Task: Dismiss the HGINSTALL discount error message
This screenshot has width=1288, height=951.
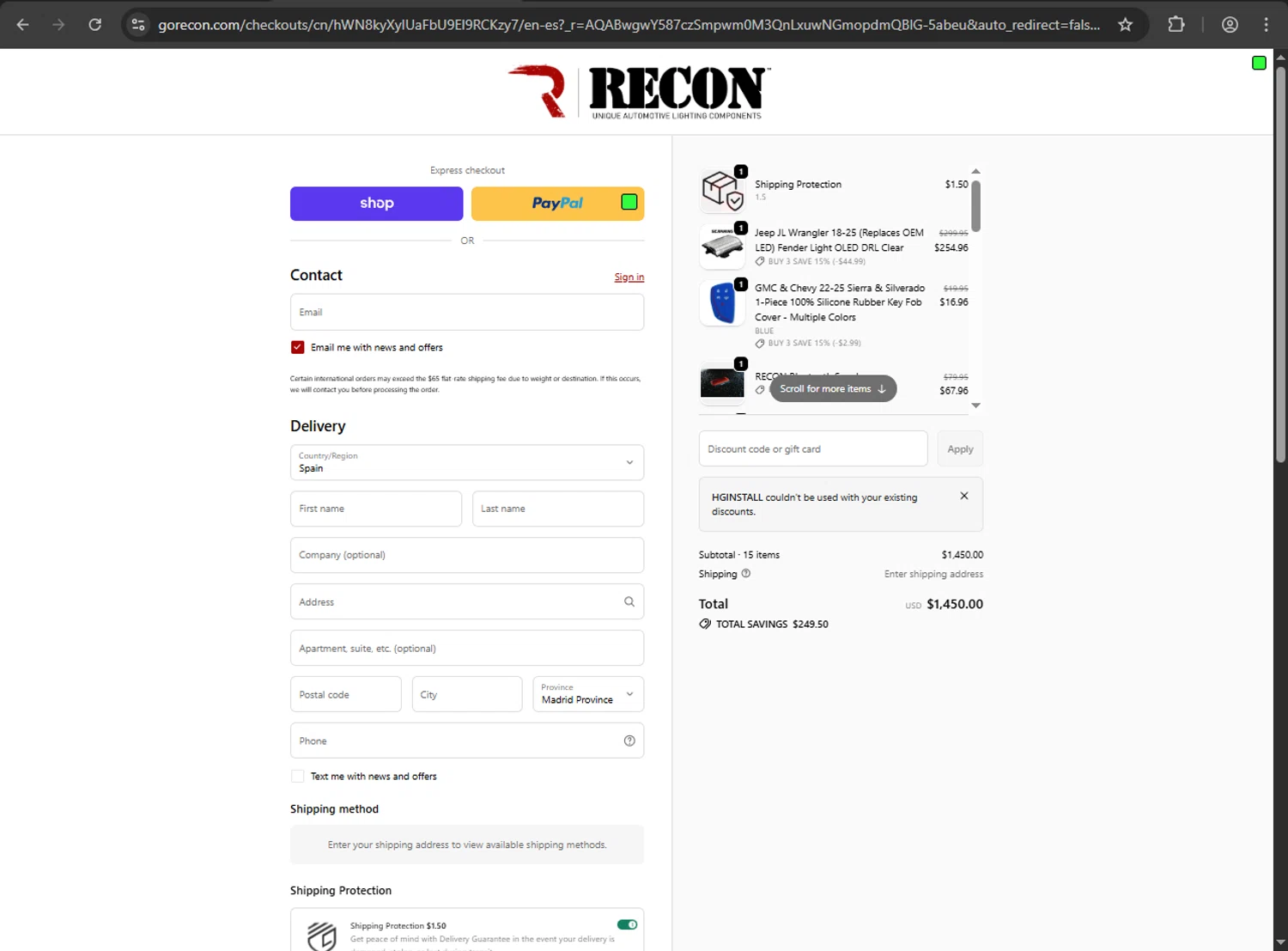Action: [964, 496]
